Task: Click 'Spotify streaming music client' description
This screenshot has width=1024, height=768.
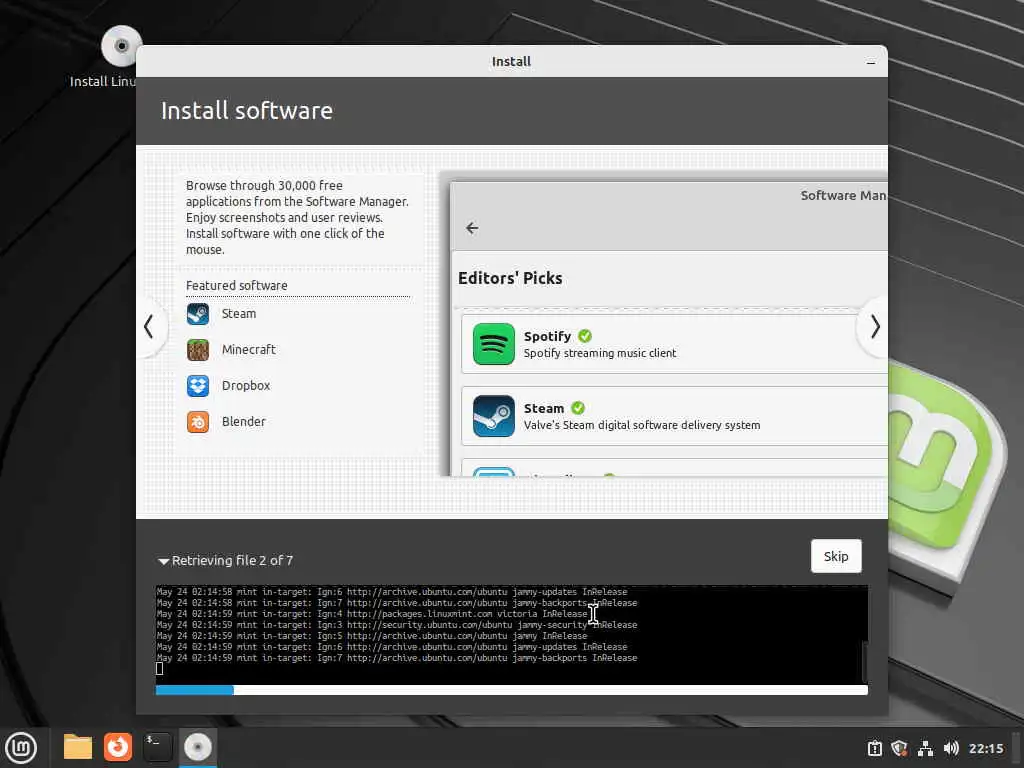Action: tap(600, 353)
